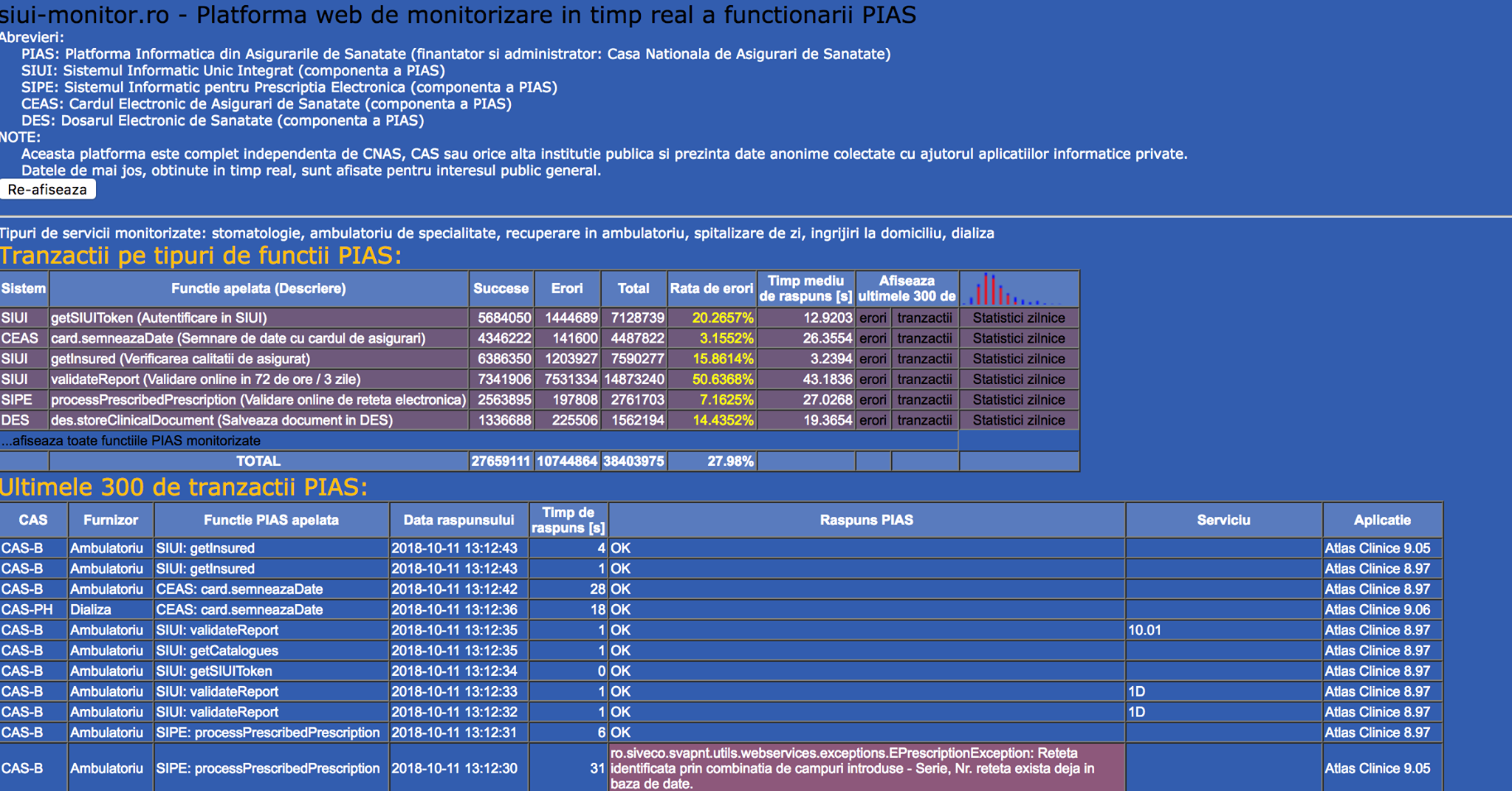Click the 'Aplicatie' column header

pyautogui.click(x=1382, y=520)
